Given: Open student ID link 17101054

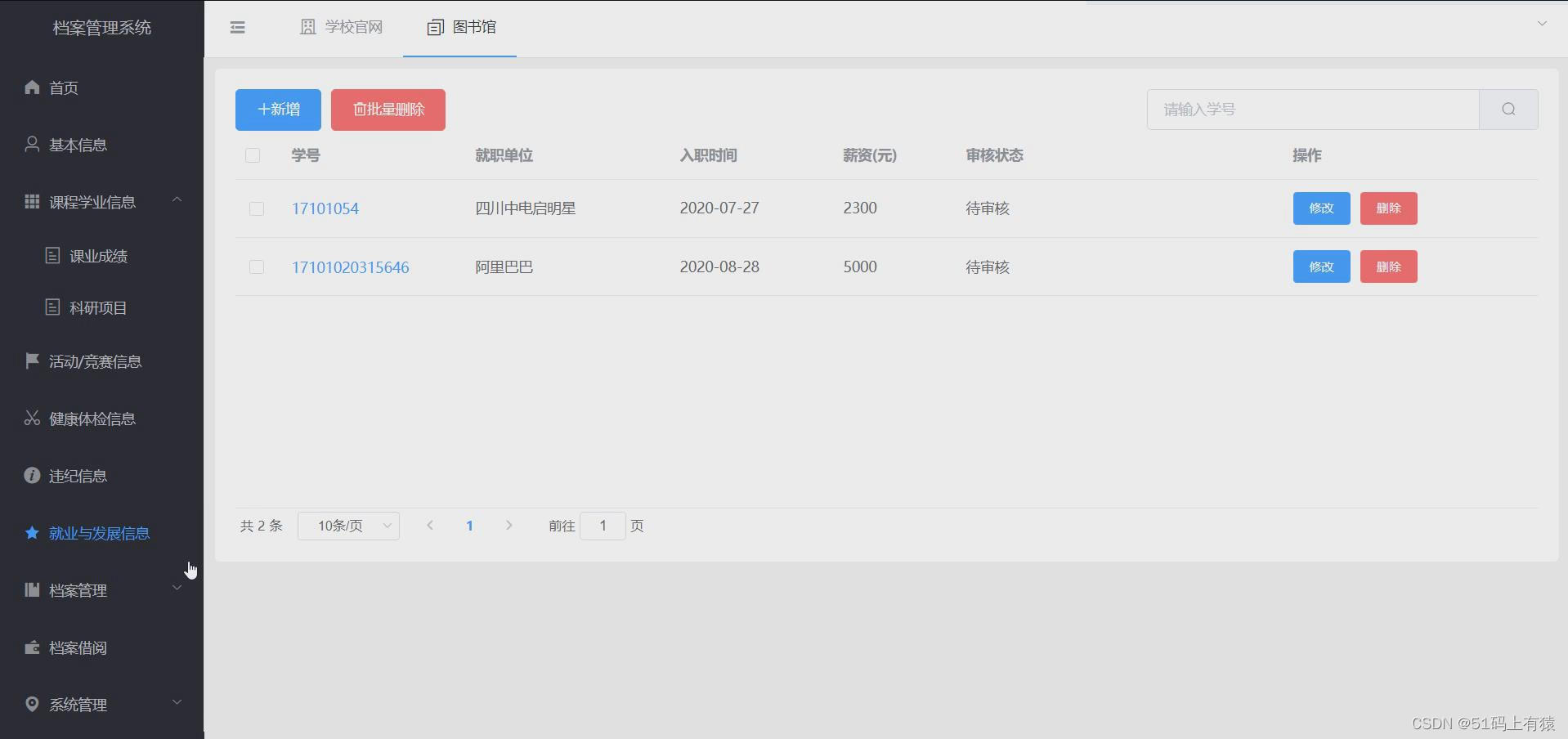Looking at the screenshot, I should tap(325, 208).
